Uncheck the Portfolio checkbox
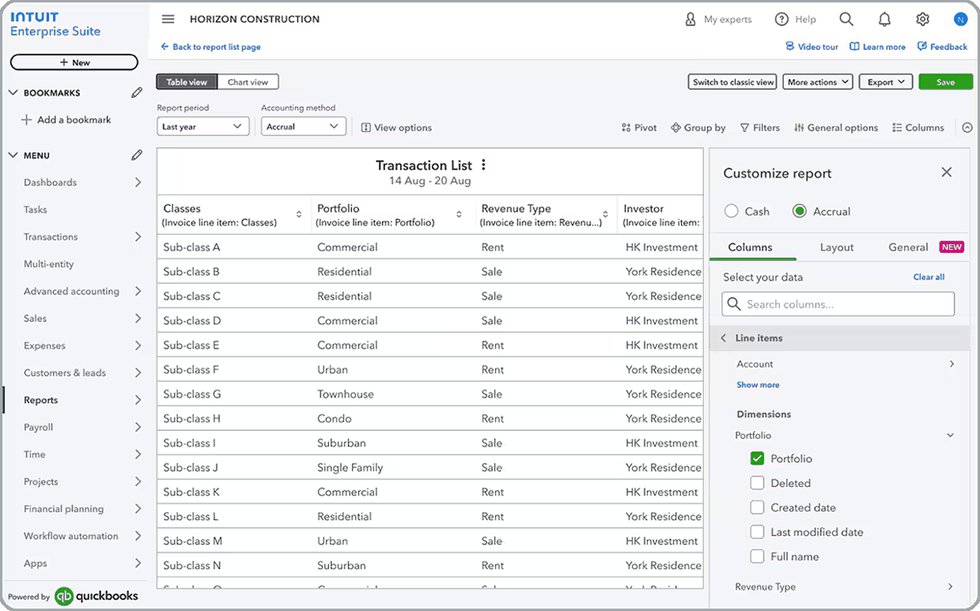This screenshot has height=611, width=980. click(757, 459)
